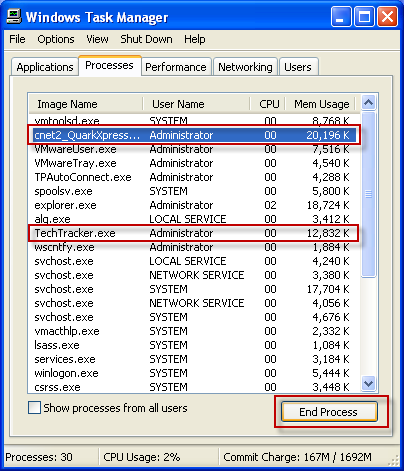Open the File menu
Screen dimensions: 404x471
[x=17, y=39]
